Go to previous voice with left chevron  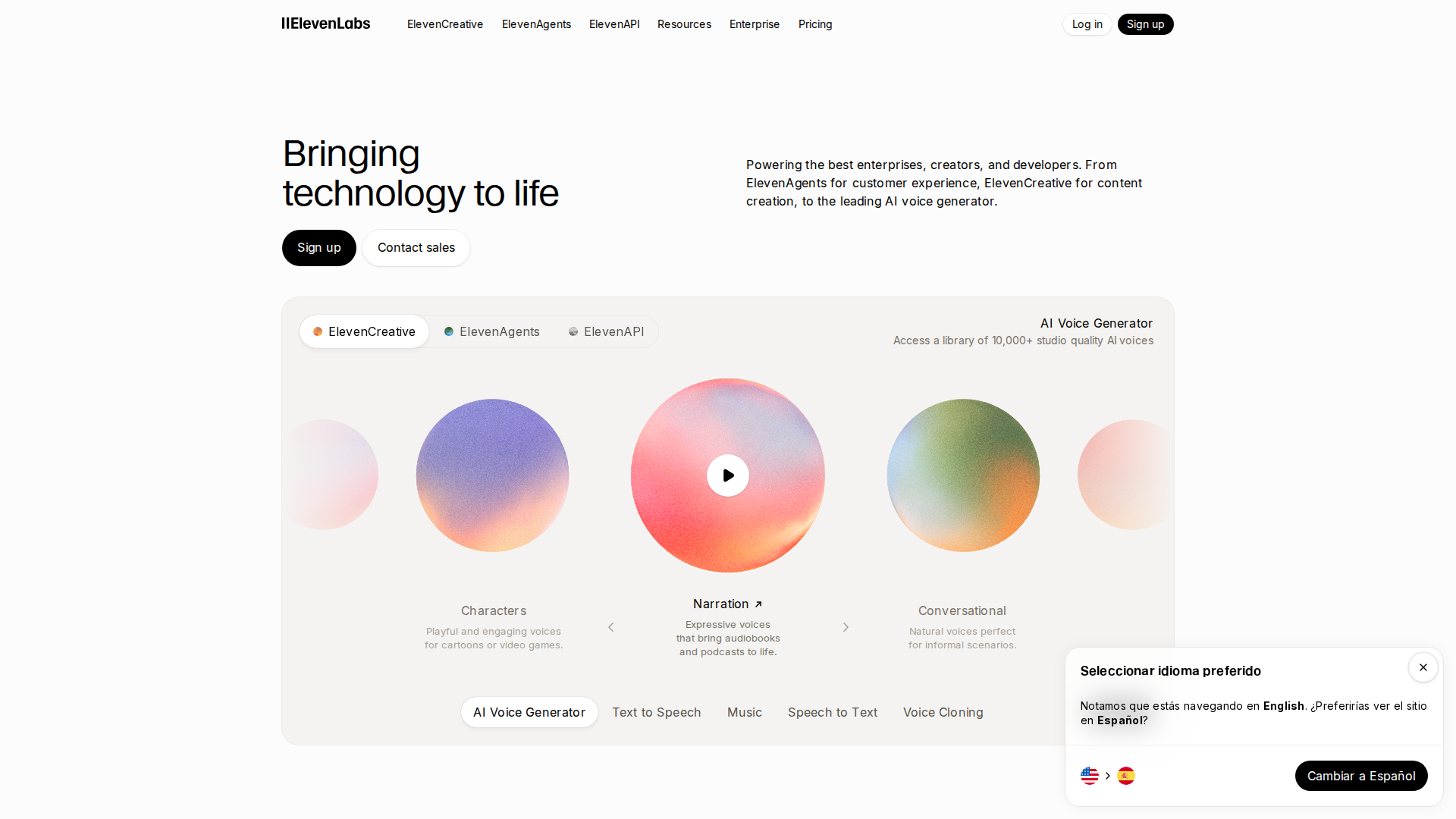(x=611, y=627)
